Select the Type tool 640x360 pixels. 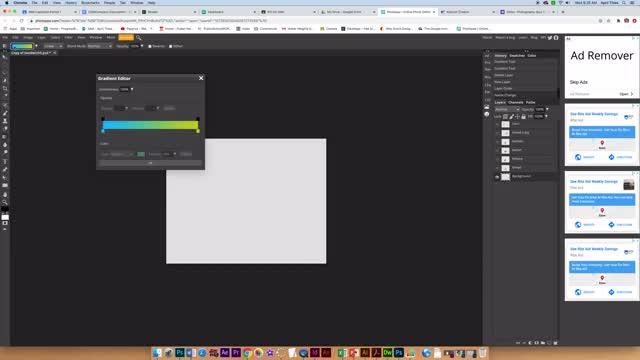coord(5,162)
